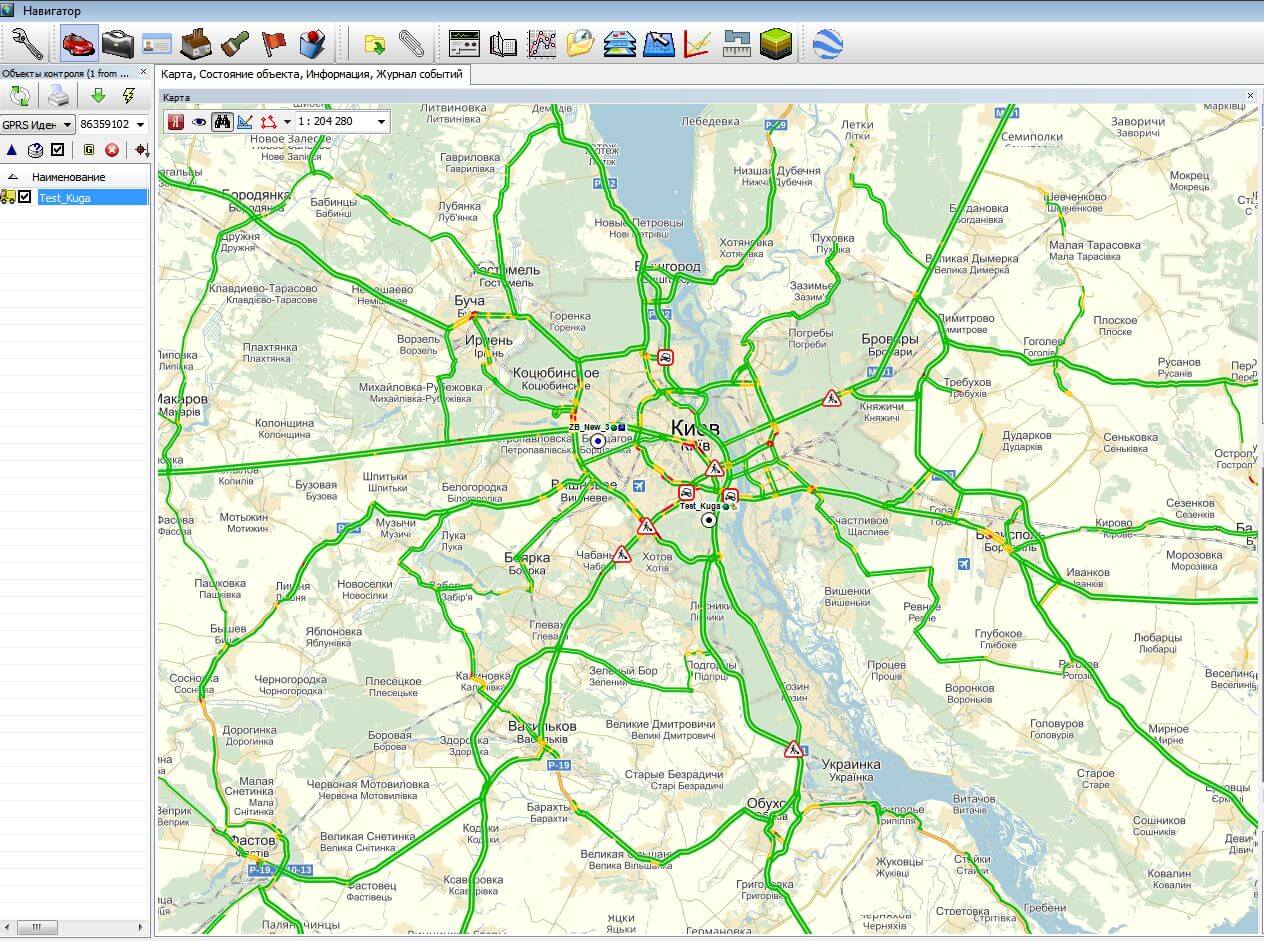Open the line graph chart icon
1264x941 pixels.
[542, 44]
